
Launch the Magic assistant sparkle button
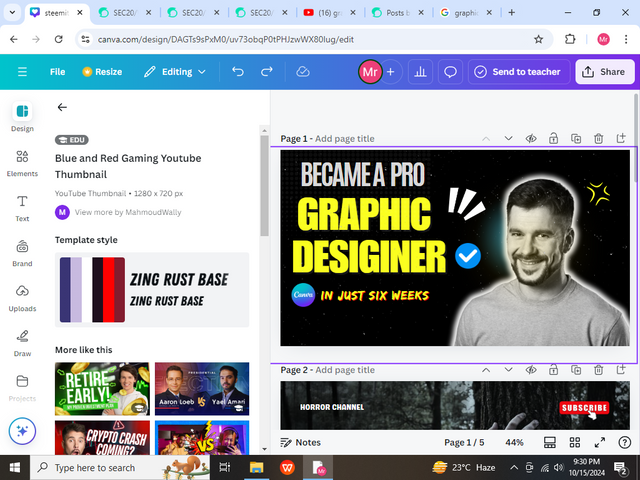pos(22,431)
